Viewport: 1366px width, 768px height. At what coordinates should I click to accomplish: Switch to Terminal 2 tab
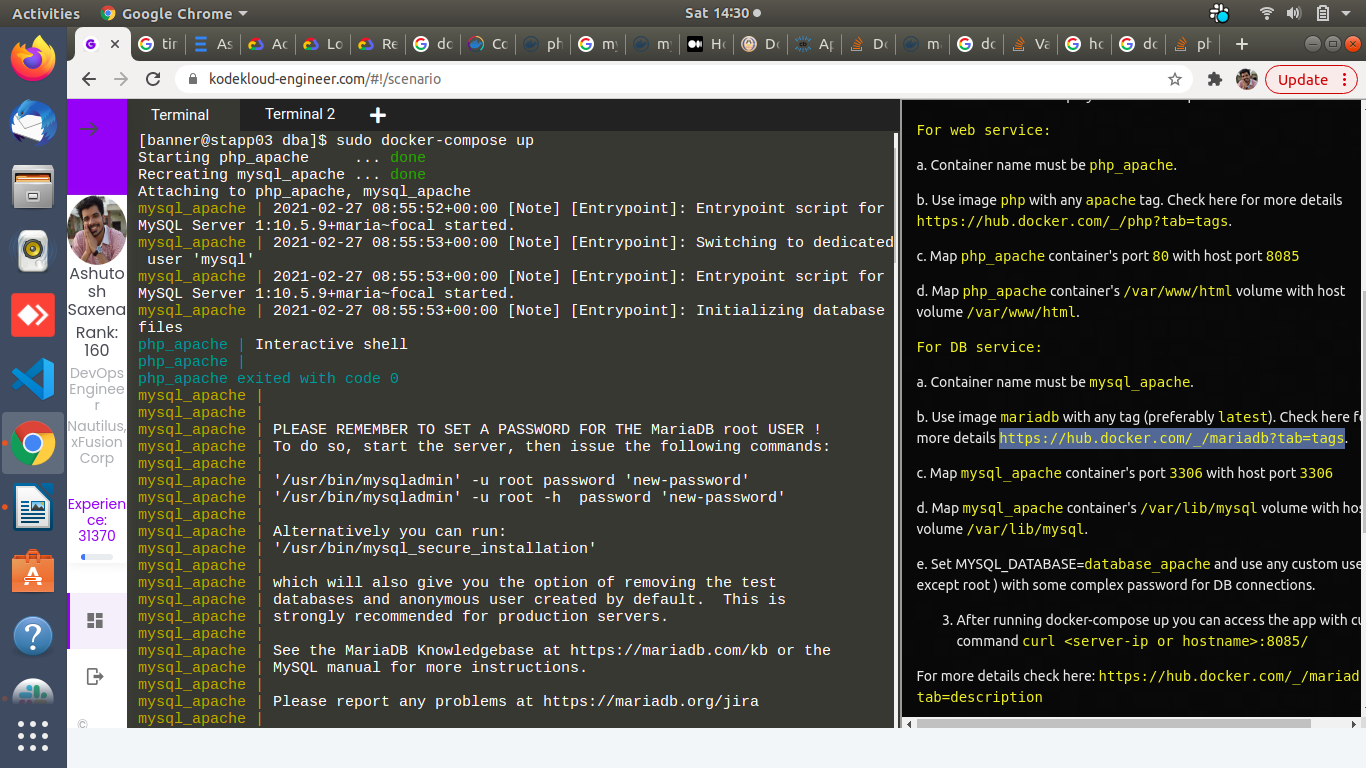pyautogui.click(x=300, y=114)
